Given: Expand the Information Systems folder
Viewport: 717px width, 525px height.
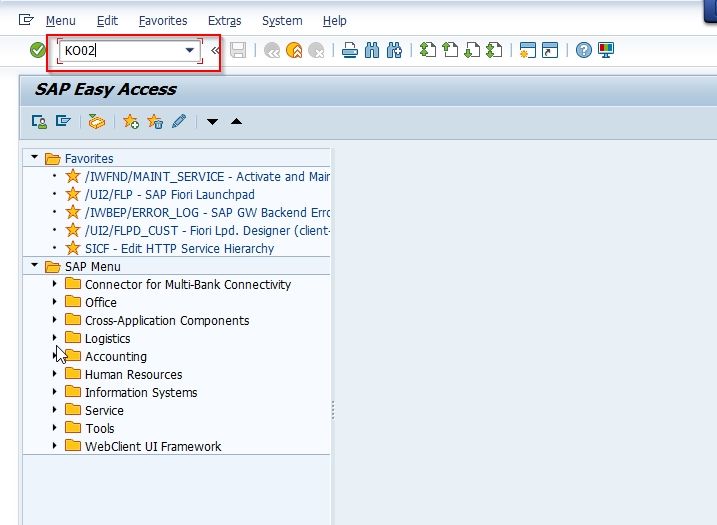Looking at the screenshot, I should (x=54, y=391).
